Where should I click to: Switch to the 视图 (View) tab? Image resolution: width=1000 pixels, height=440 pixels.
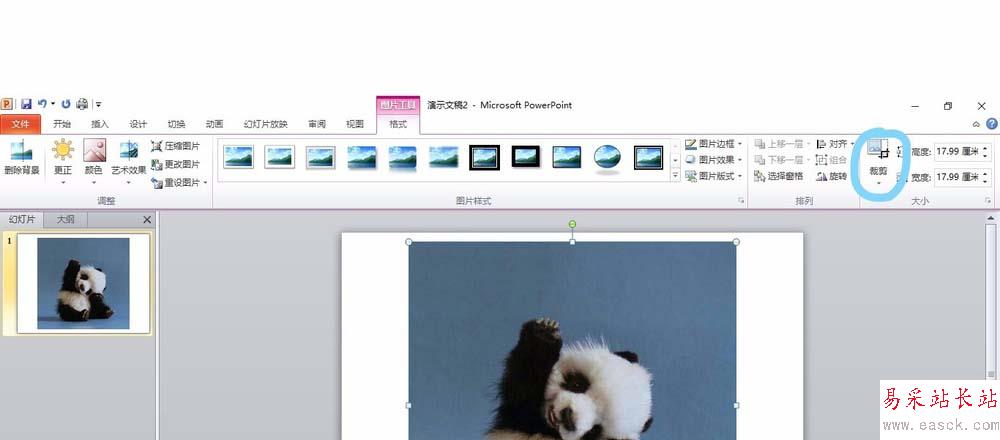355,124
